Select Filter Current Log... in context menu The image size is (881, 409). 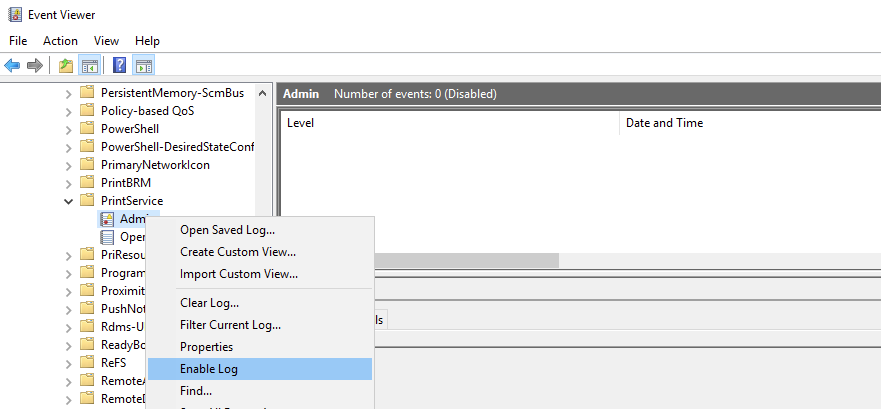[230, 325]
